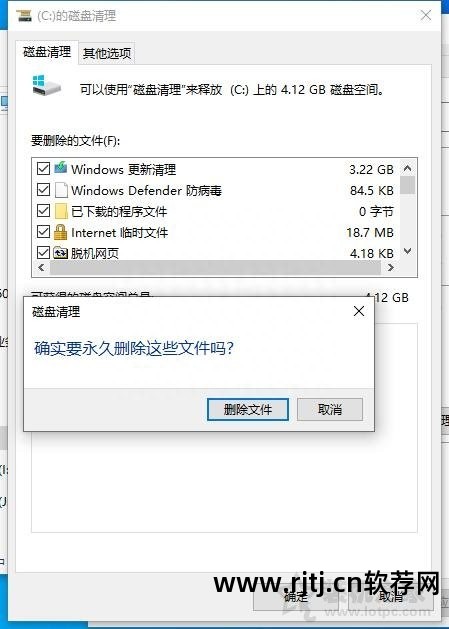Click the Windows 更新清理 item icon
The height and width of the screenshot is (629, 449).
61,168
